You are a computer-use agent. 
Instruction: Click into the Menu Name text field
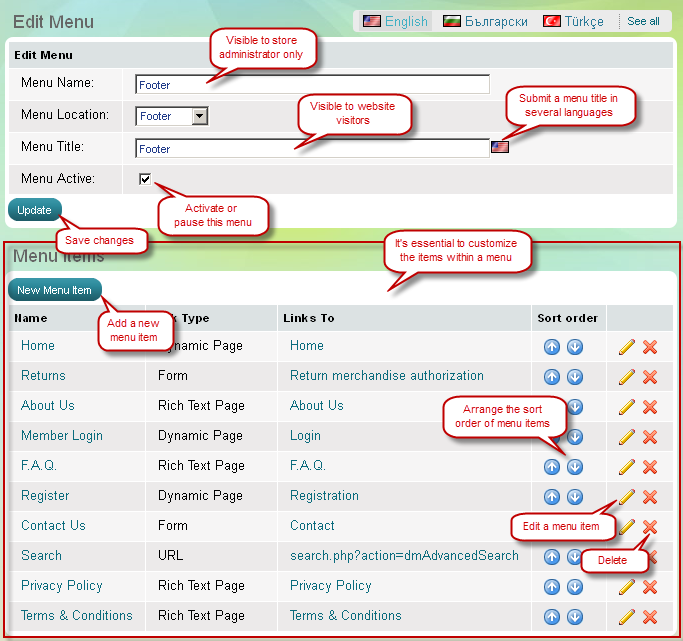point(312,85)
